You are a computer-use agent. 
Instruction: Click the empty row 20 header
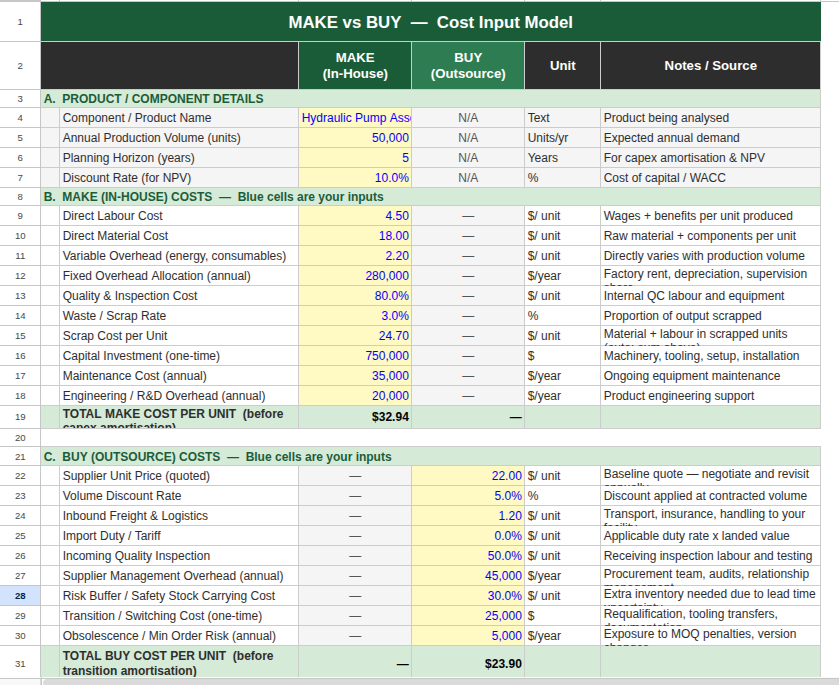click(x=20, y=438)
